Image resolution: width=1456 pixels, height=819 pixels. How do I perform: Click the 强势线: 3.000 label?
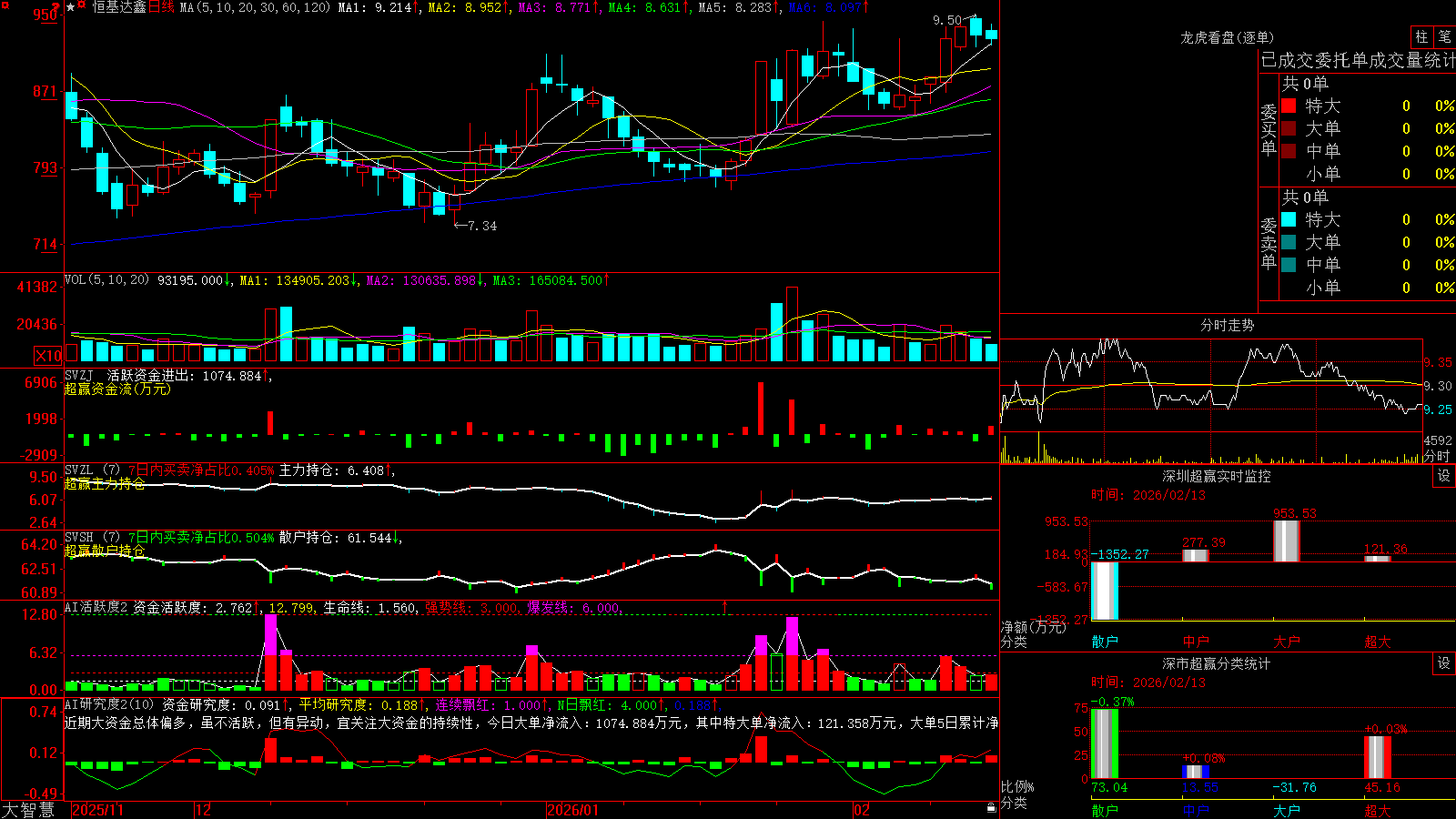click(x=471, y=608)
